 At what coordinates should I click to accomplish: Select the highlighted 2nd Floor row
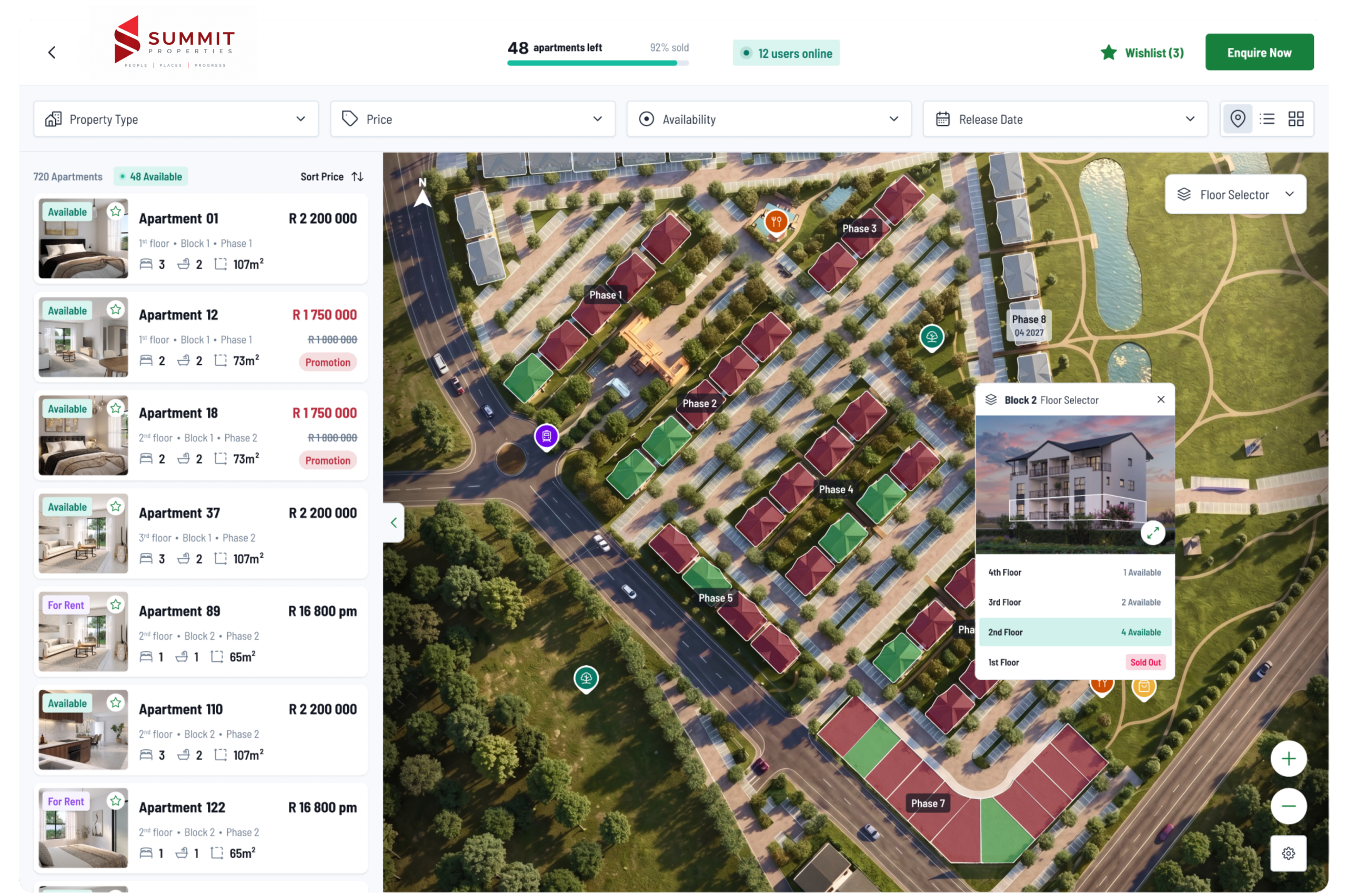click(x=1074, y=632)
